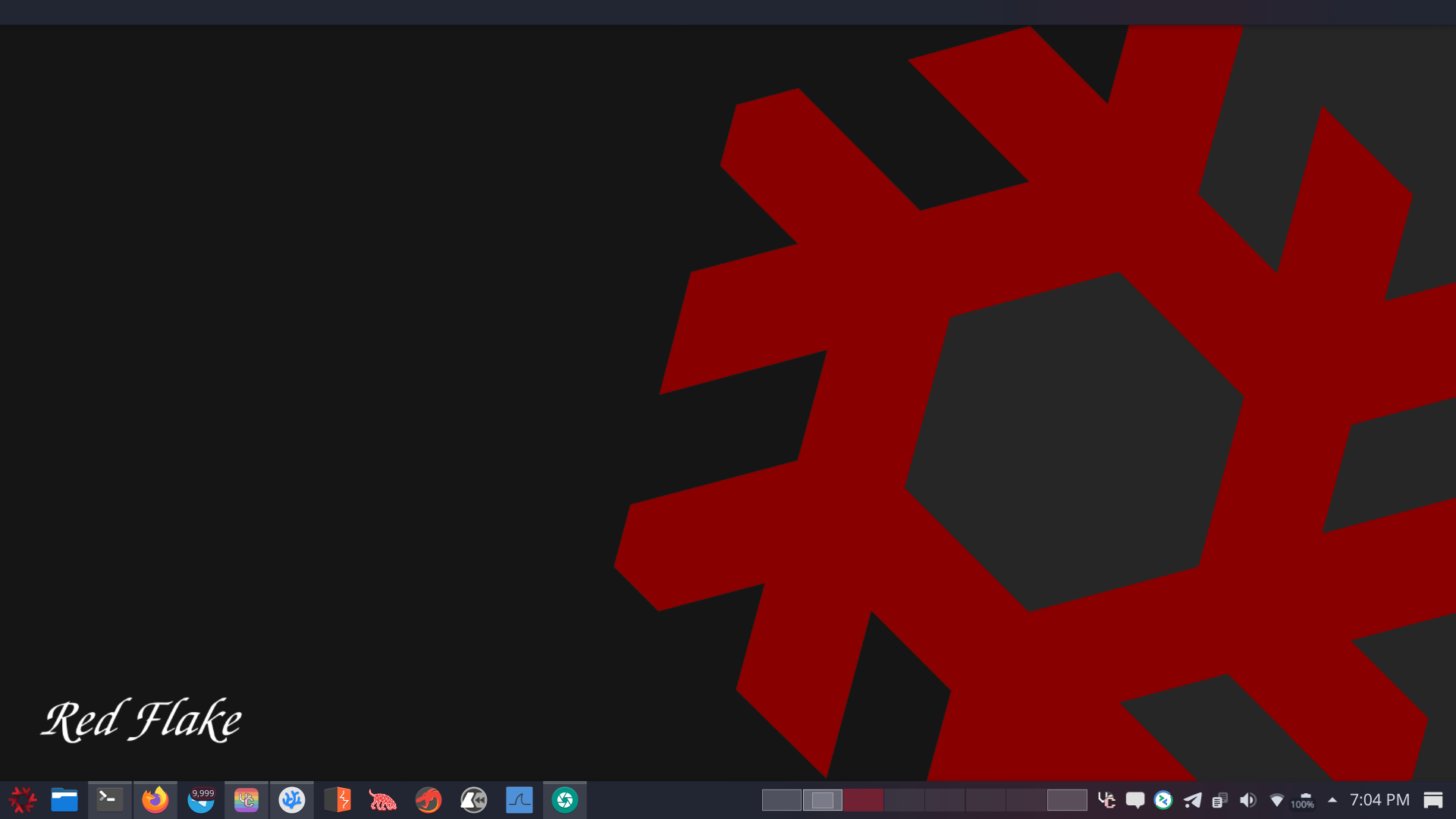
Task: Open the terminal from the taskbar
Action: click(x=110, y=800)
